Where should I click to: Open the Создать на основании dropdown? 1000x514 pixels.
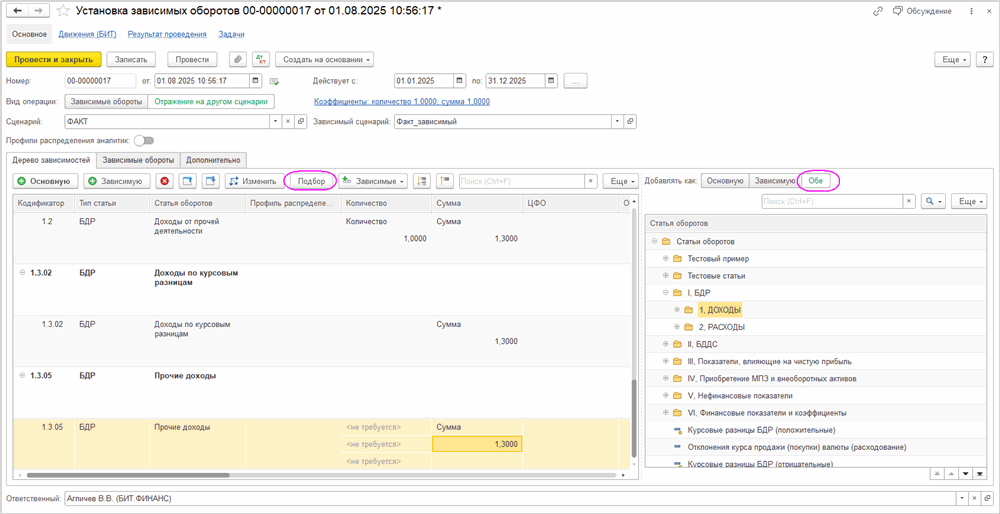point(324,60)
